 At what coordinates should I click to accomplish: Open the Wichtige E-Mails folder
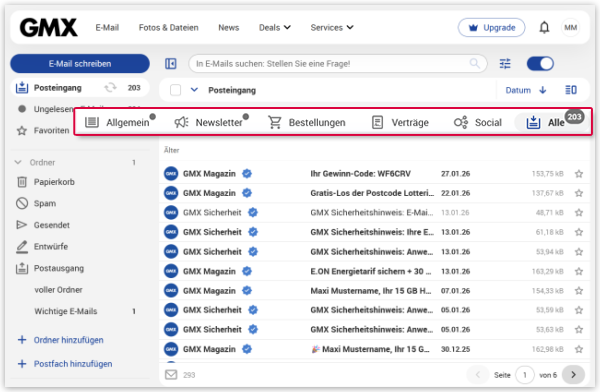point(65,311)
